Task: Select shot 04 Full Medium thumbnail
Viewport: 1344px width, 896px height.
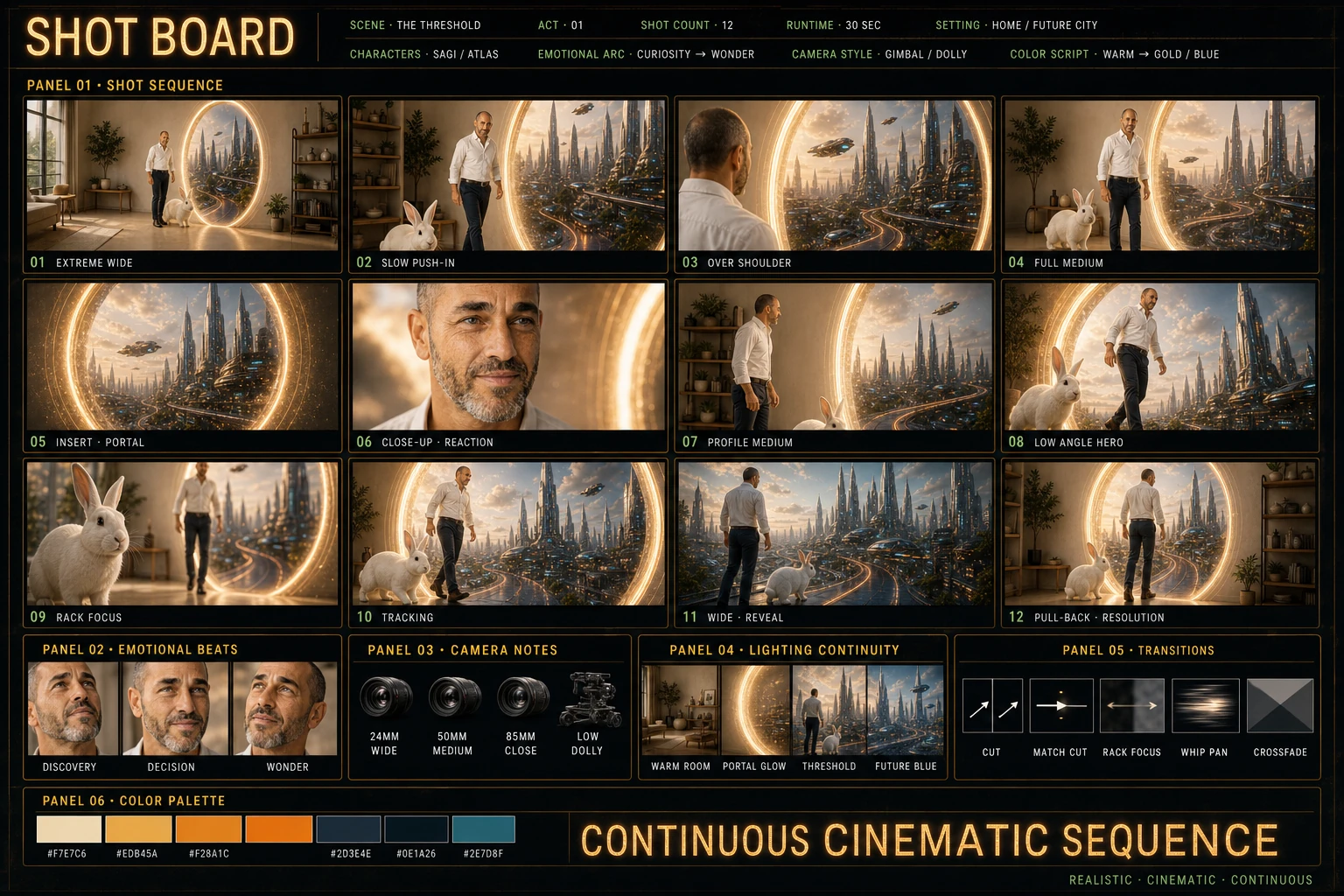Action: (x=1160, y=176)
